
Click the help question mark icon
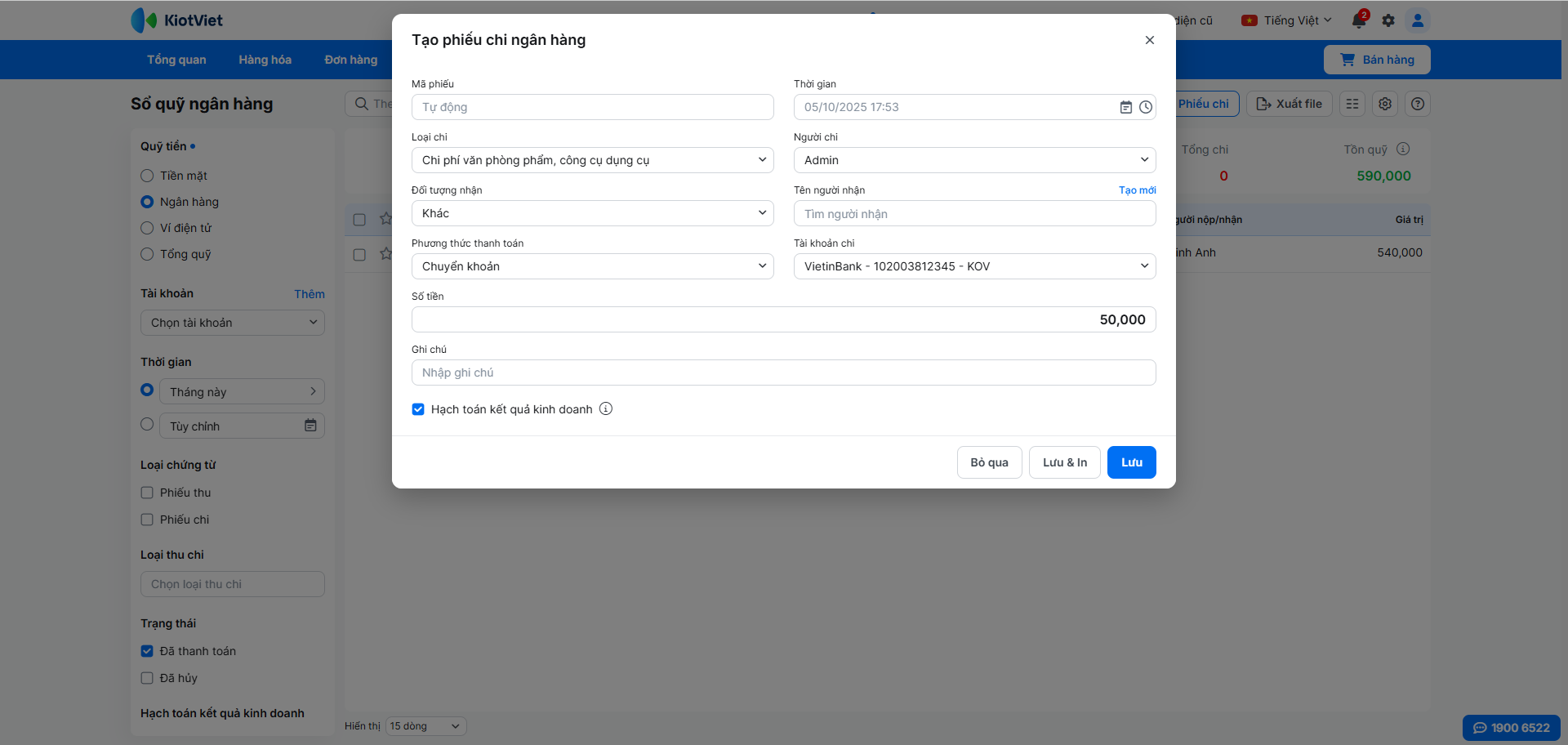click(1418, 104)
